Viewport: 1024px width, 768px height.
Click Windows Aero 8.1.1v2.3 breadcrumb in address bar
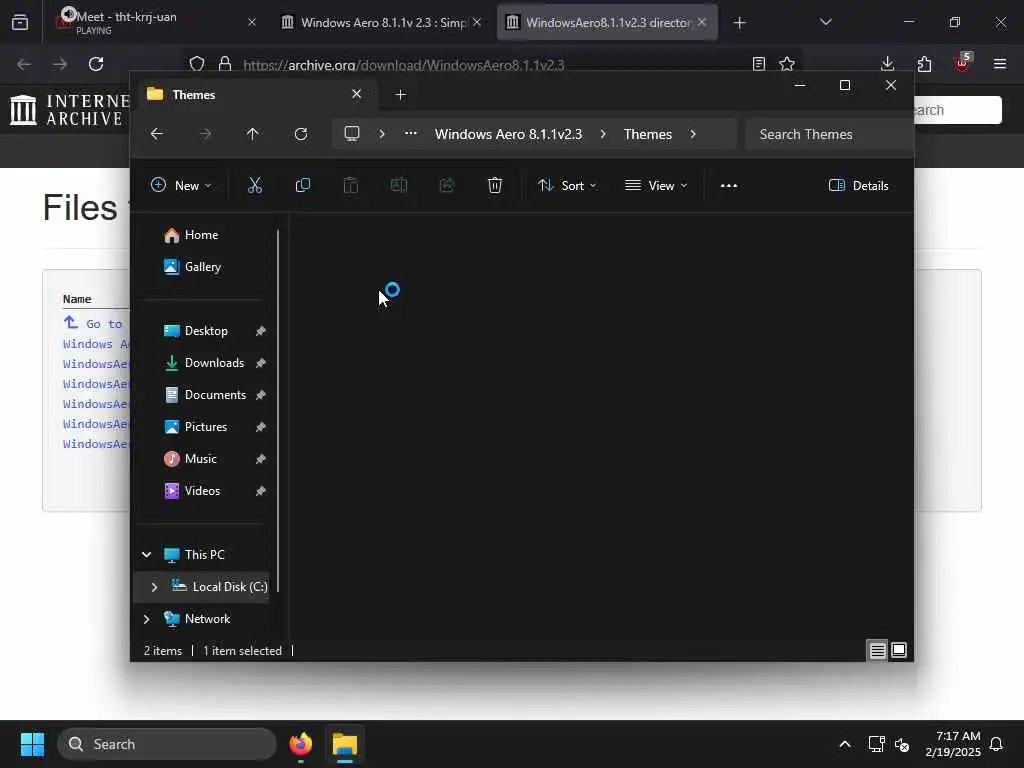click(508, 134)
